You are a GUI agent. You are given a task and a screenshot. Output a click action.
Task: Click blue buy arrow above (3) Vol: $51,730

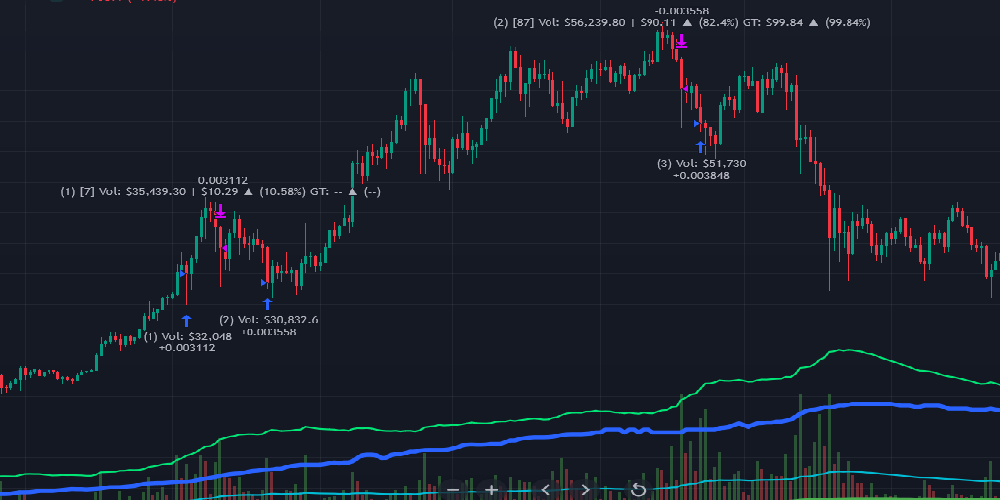(701, 147)
